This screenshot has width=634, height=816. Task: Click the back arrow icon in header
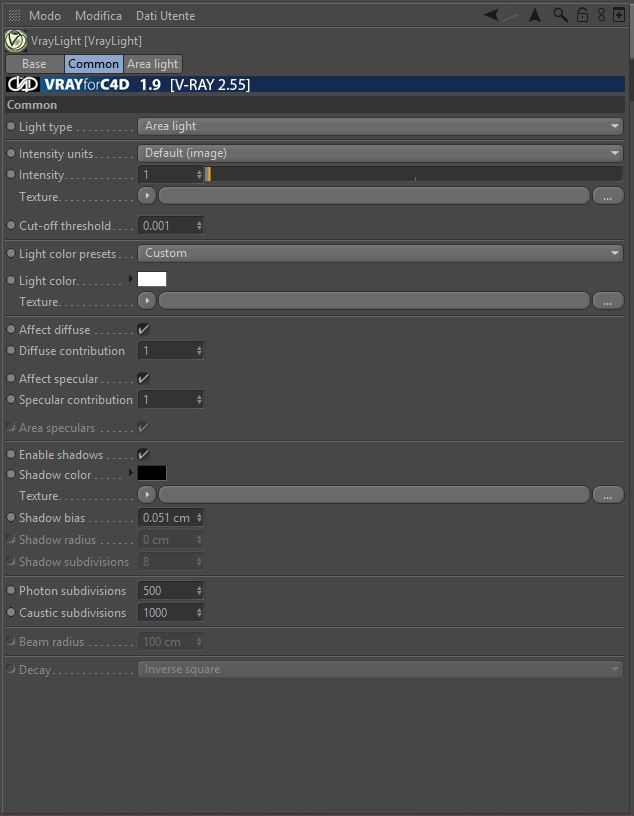tap(491, 15)
